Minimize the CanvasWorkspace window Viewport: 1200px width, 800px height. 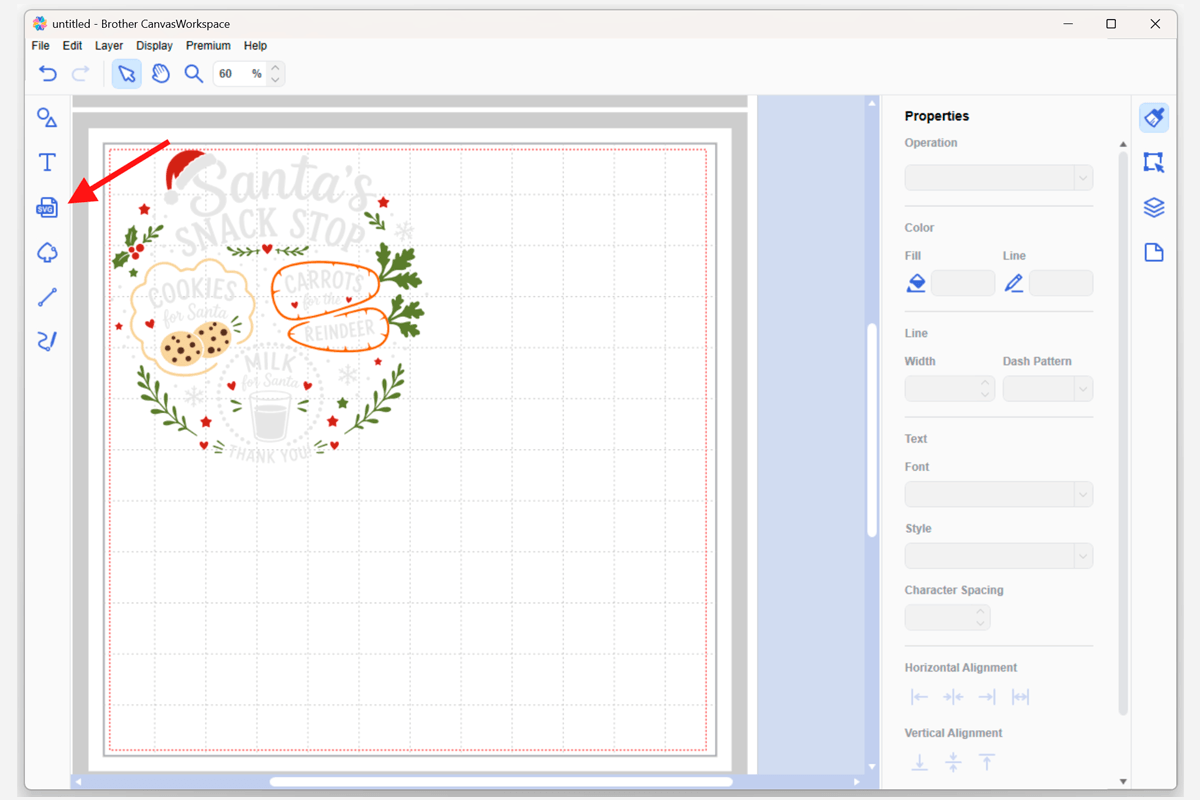[x=1067, y=24]
